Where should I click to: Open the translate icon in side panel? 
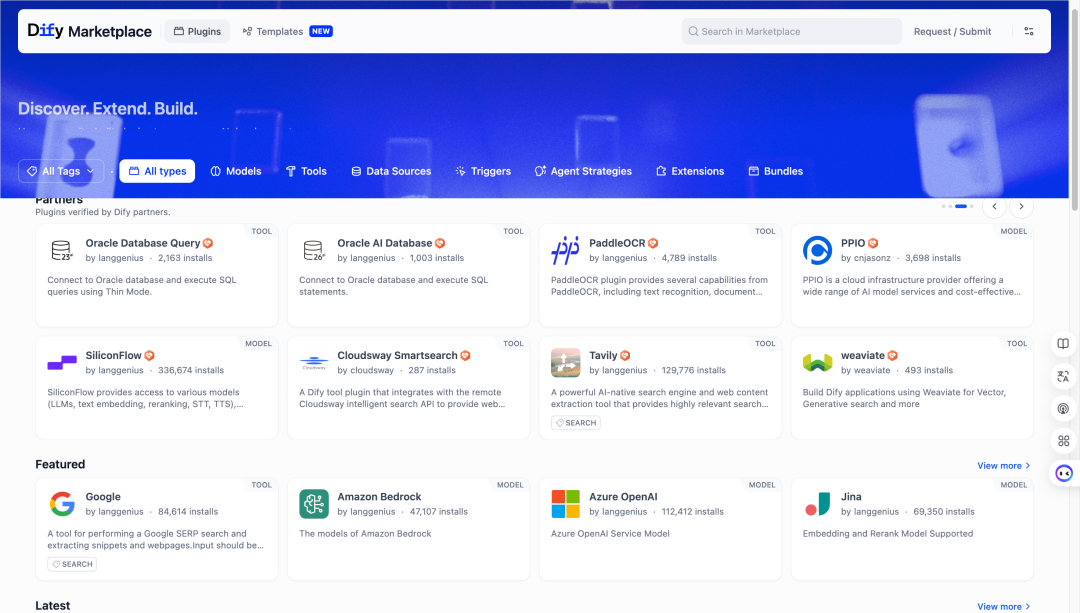point(1063,376)
